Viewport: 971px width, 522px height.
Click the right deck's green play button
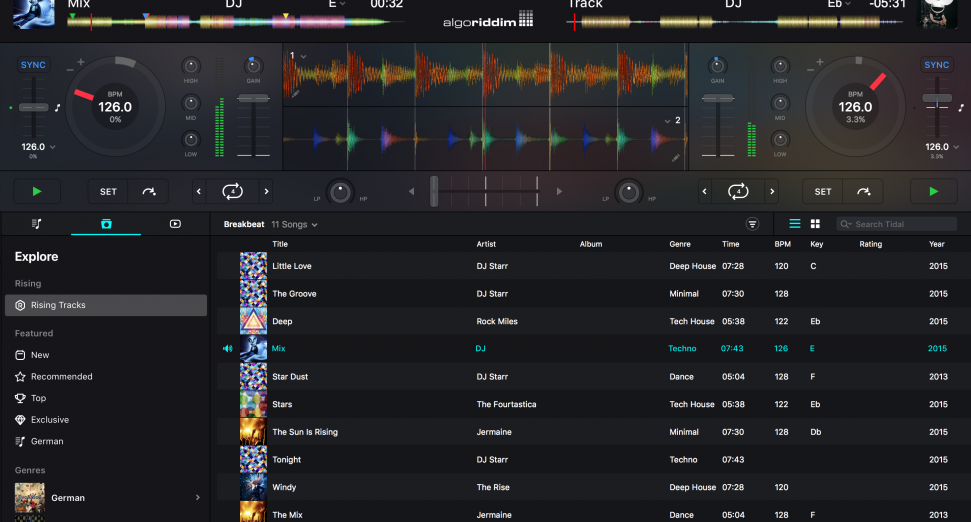[933, 191]
